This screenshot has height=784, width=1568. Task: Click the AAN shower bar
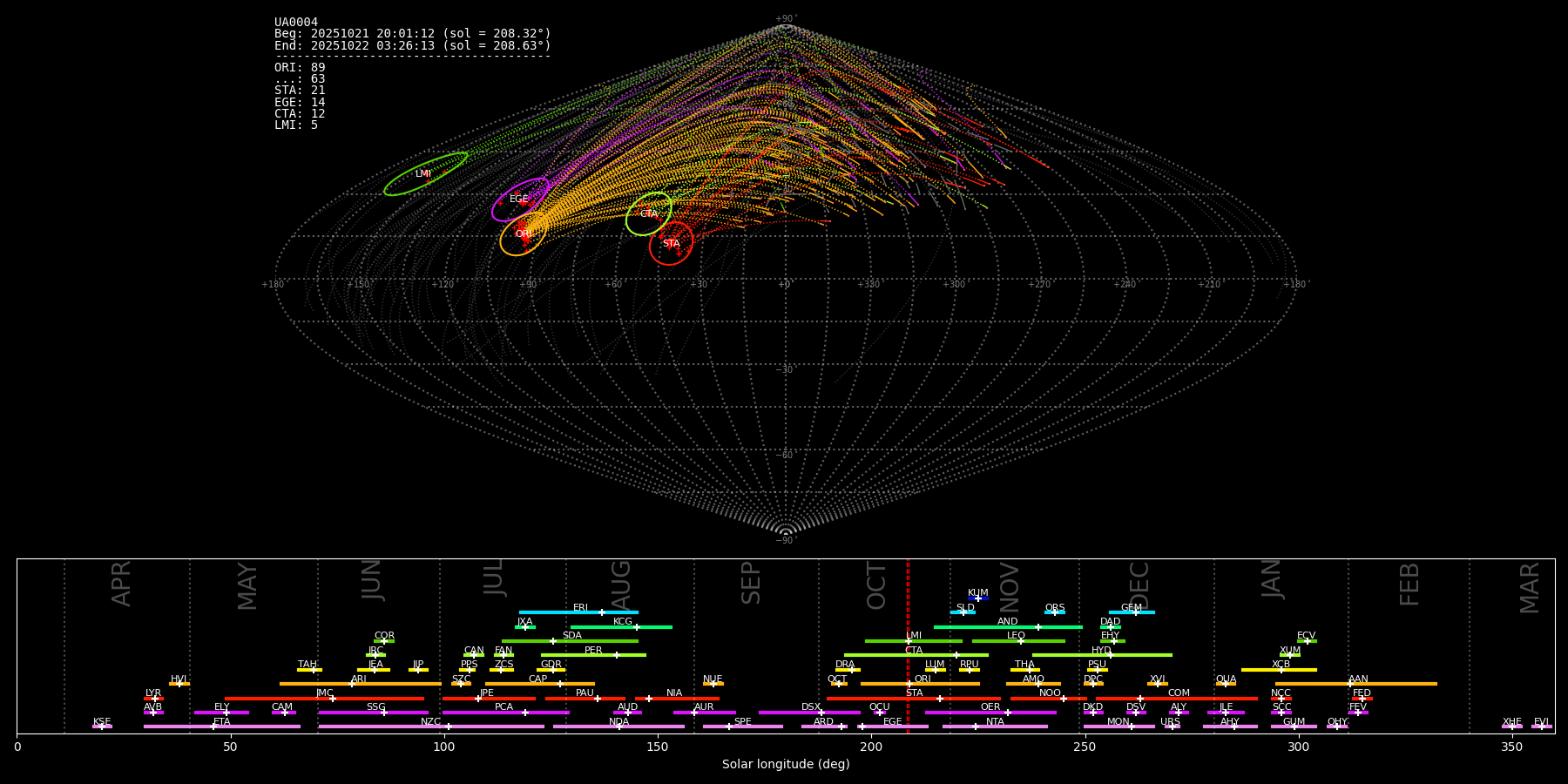point(1356,684)
